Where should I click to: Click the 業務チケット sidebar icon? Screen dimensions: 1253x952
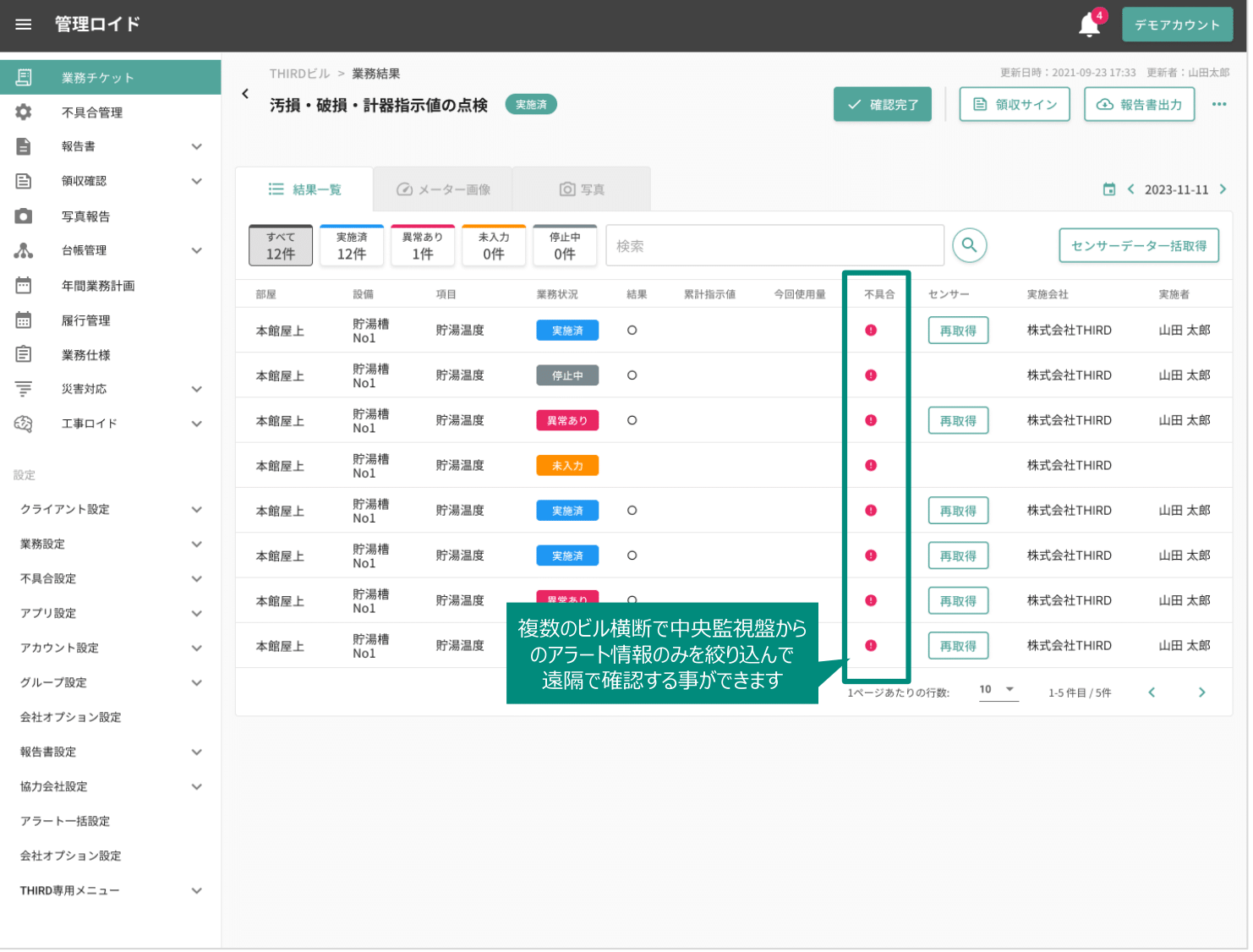tap(24, 78)
